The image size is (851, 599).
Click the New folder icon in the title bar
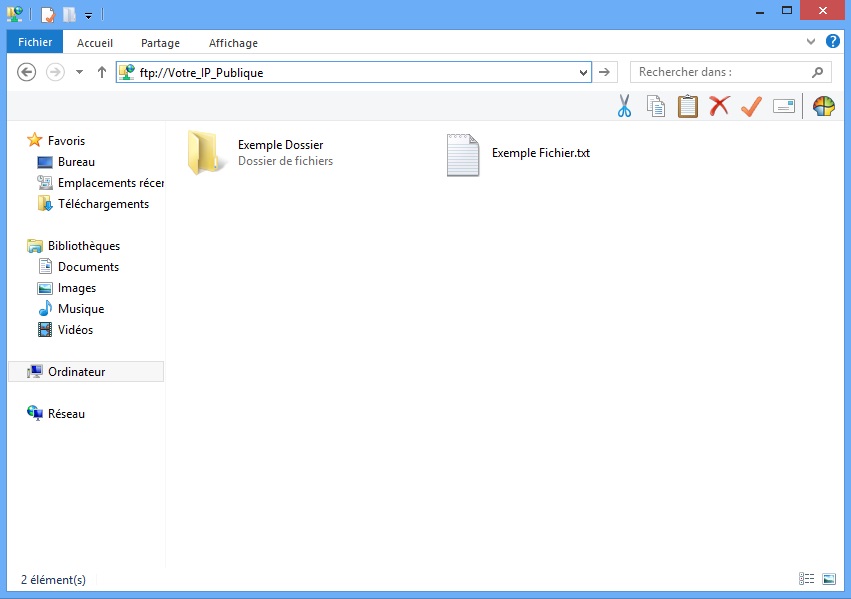coord(69,15)
